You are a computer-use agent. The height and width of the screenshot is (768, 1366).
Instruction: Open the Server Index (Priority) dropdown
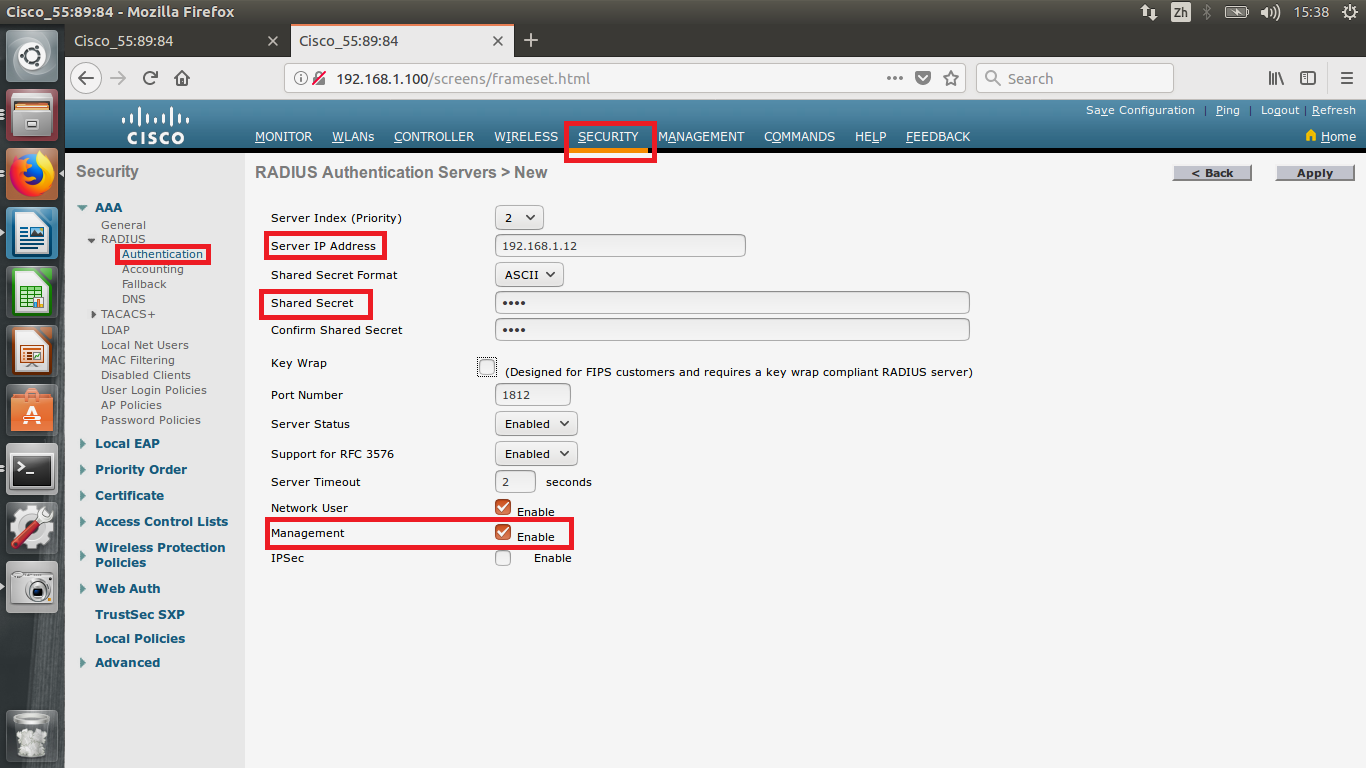[519, 217]
